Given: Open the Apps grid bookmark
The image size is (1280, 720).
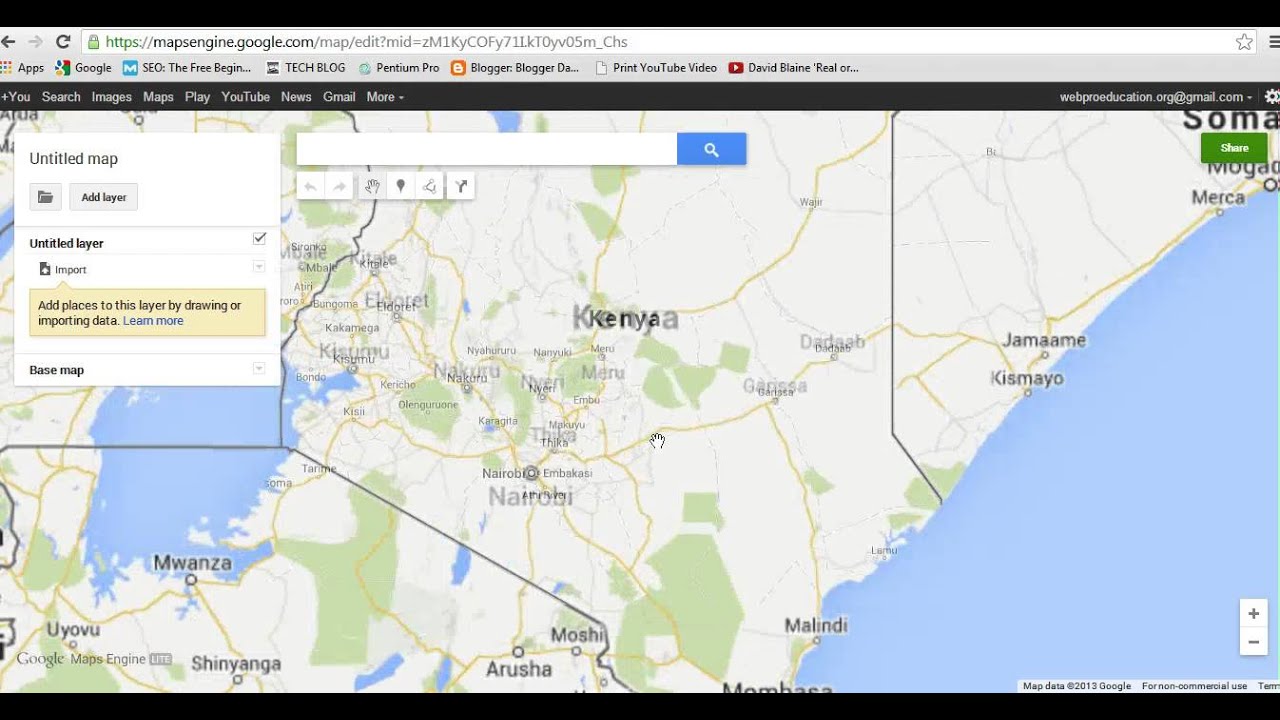Looking at the screenshot, I should pyautogui.click(x=22, y=68).
